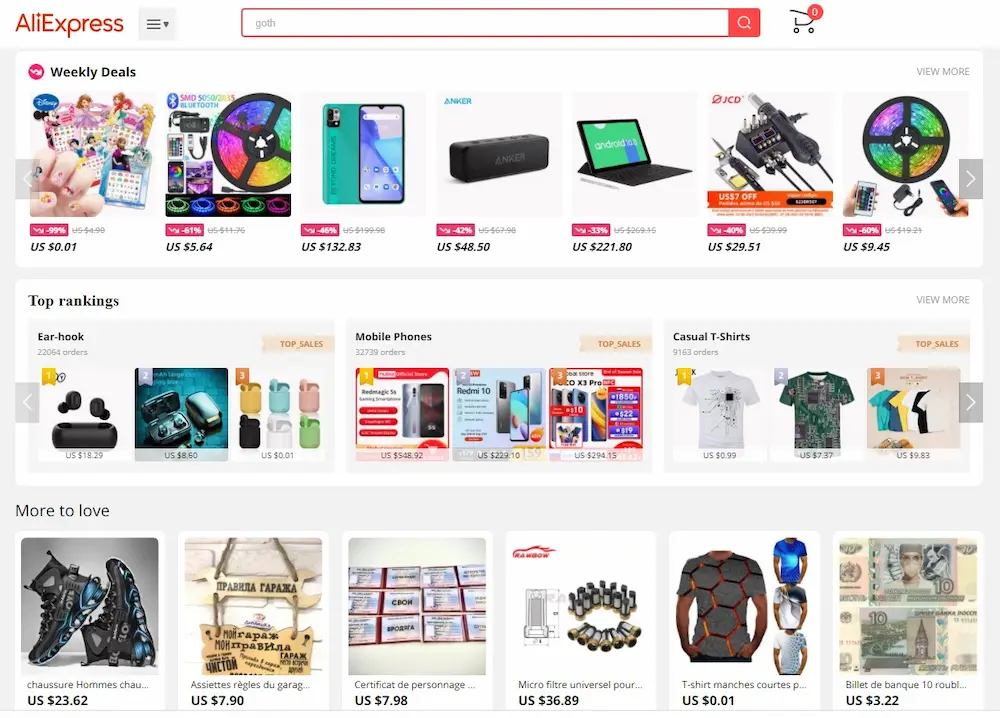The image size is (1000, 718).
Task: Advance Weekly Deals carousel with right arrow
Action: [x=971, y=179]
